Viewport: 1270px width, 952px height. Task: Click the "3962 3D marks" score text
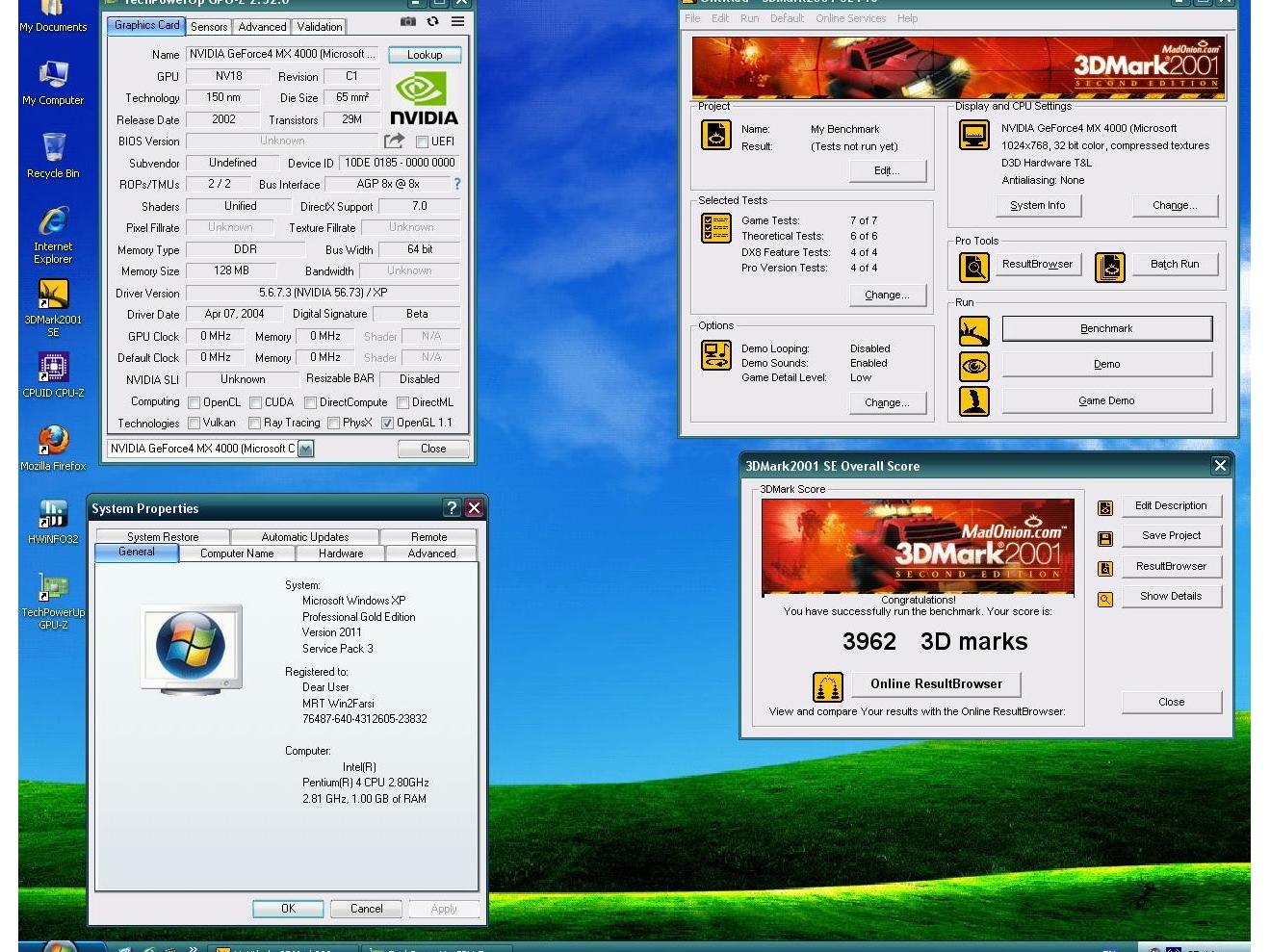[935, 642]
